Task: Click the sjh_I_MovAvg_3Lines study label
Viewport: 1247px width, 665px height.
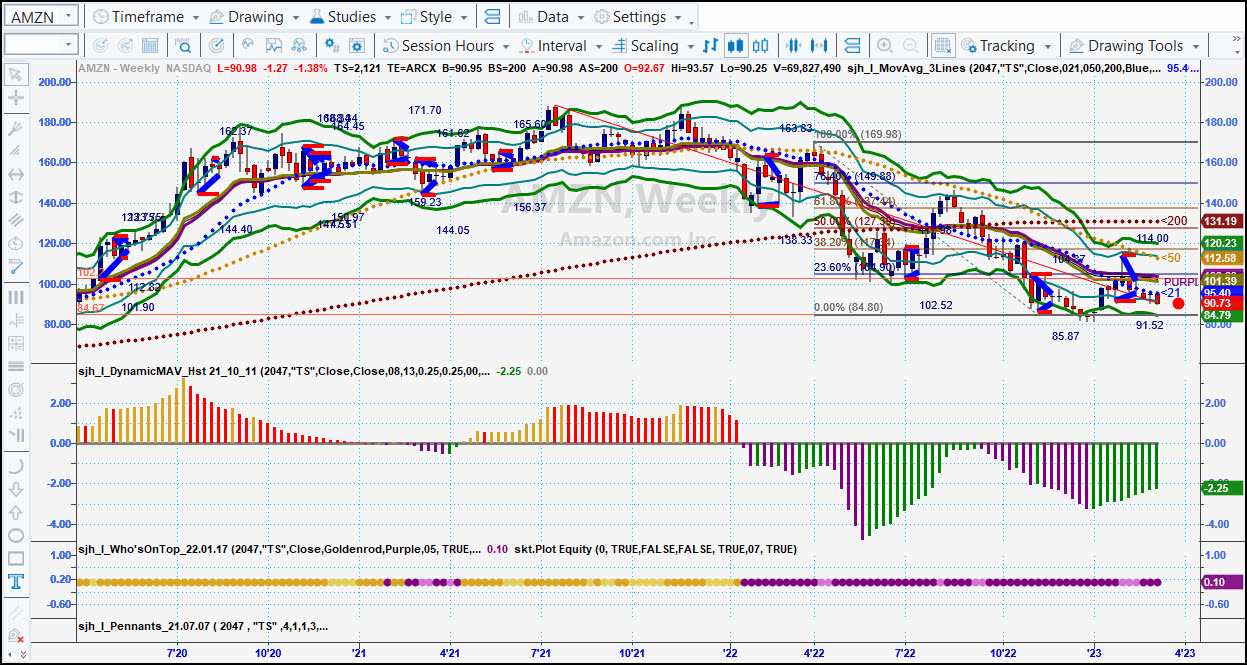Action: click(1004, 67)
